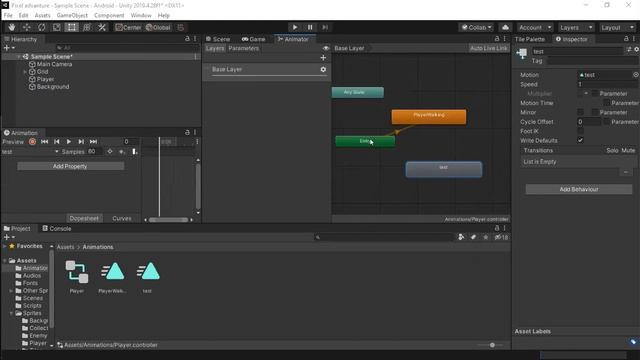Collapse the Sample Scene tree node
The height and width of the screenshot is (360, 640).
click(19, 57)
